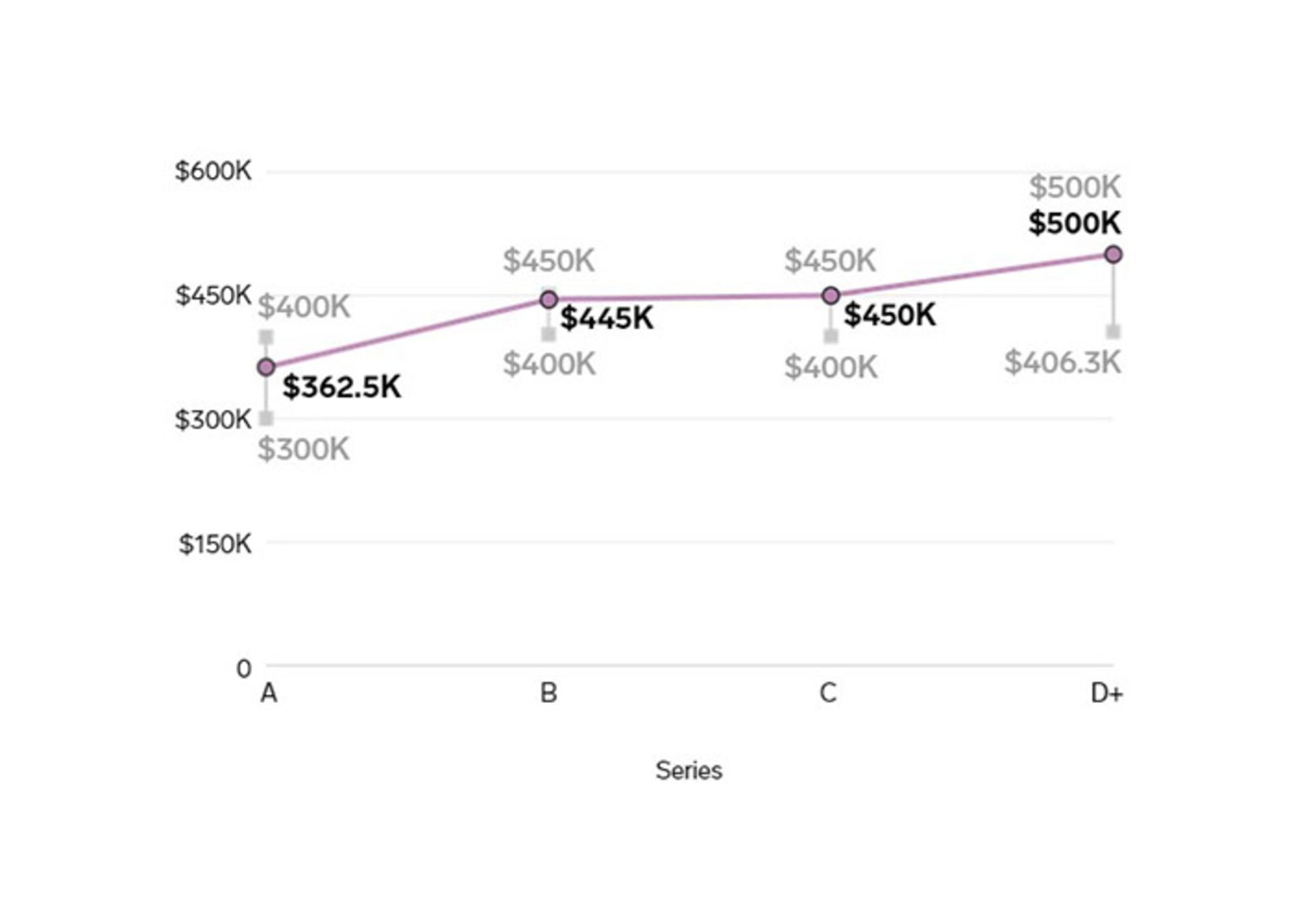This screenshot has width=1294, height=924.
Task: Select the gray square marker below Series B point
Action: (549, 334)
